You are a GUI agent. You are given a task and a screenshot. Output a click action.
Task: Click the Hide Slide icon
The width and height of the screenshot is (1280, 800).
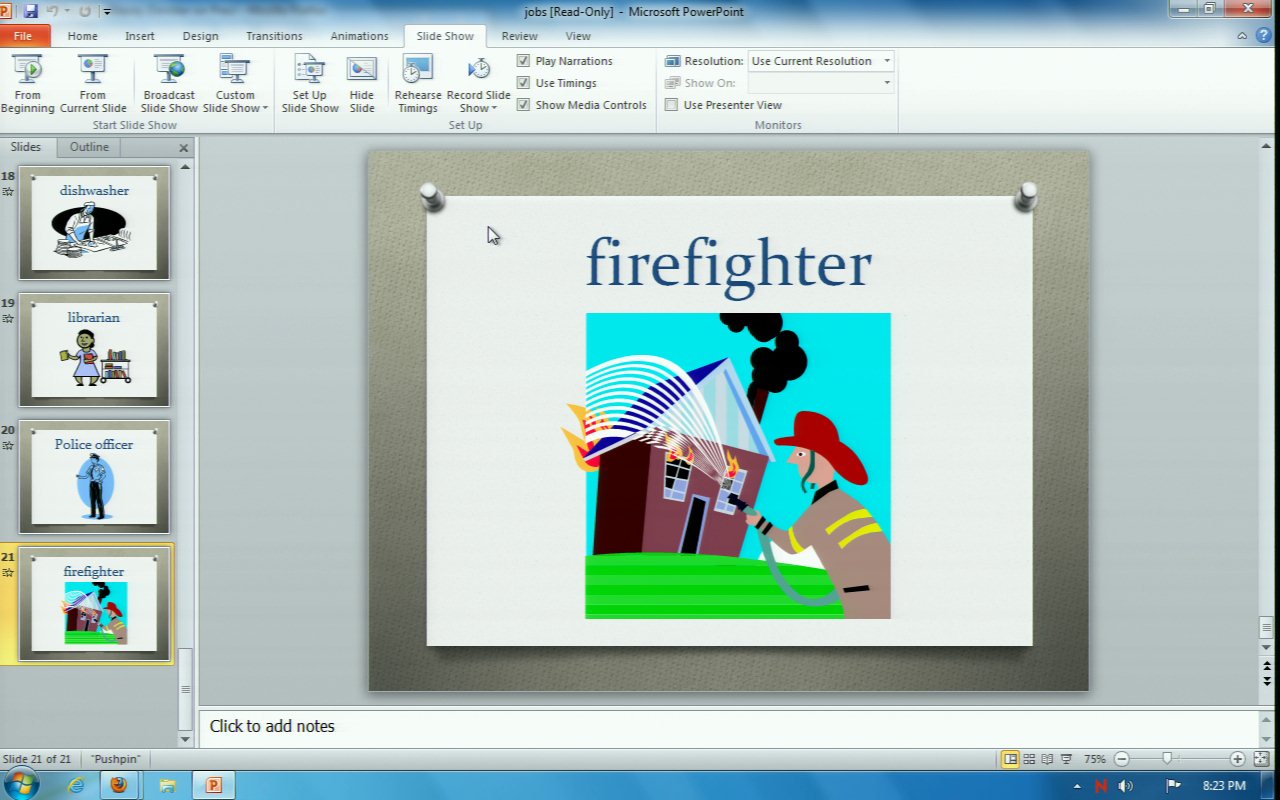click(362, 70)
